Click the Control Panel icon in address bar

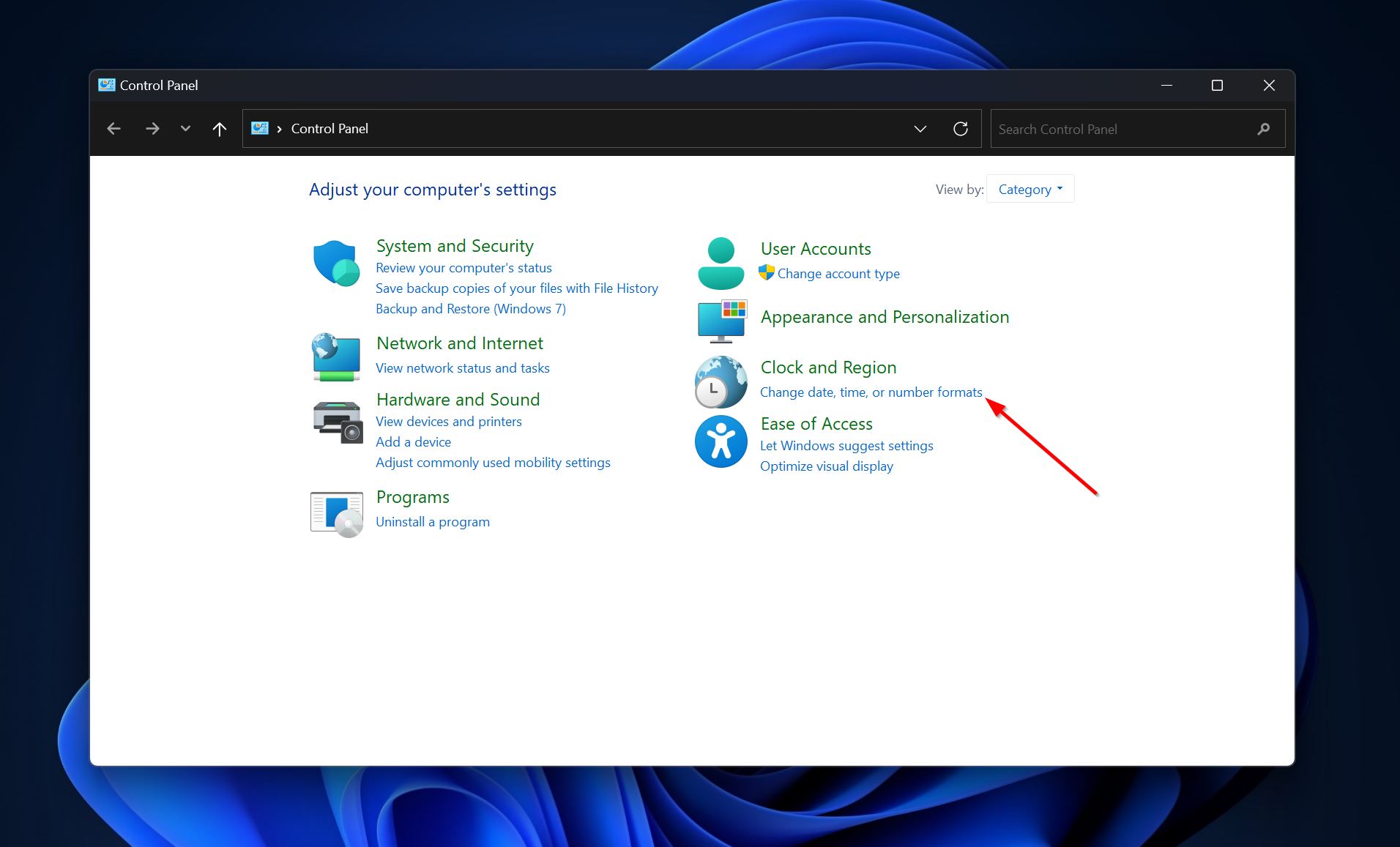[x=260, y=128]
